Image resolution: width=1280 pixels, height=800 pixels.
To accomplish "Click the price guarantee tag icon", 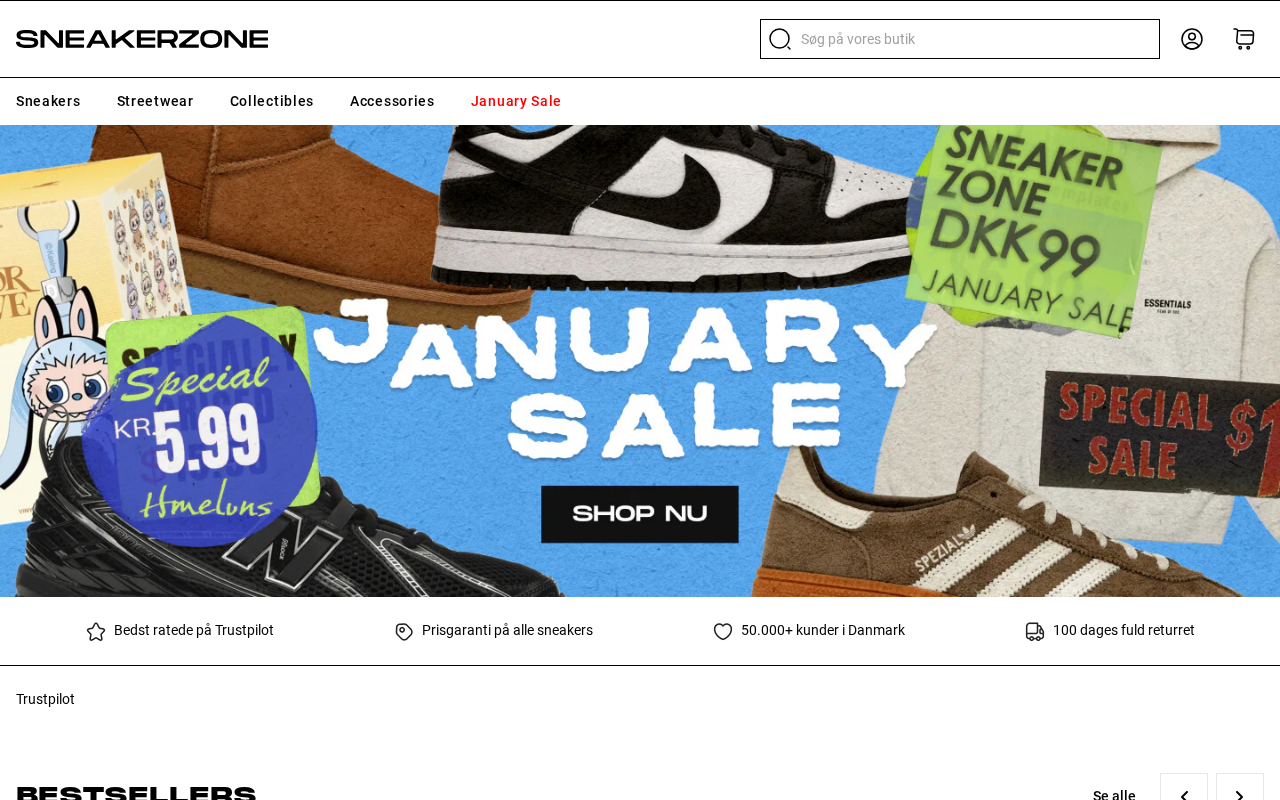I will (x=404, y=631).
